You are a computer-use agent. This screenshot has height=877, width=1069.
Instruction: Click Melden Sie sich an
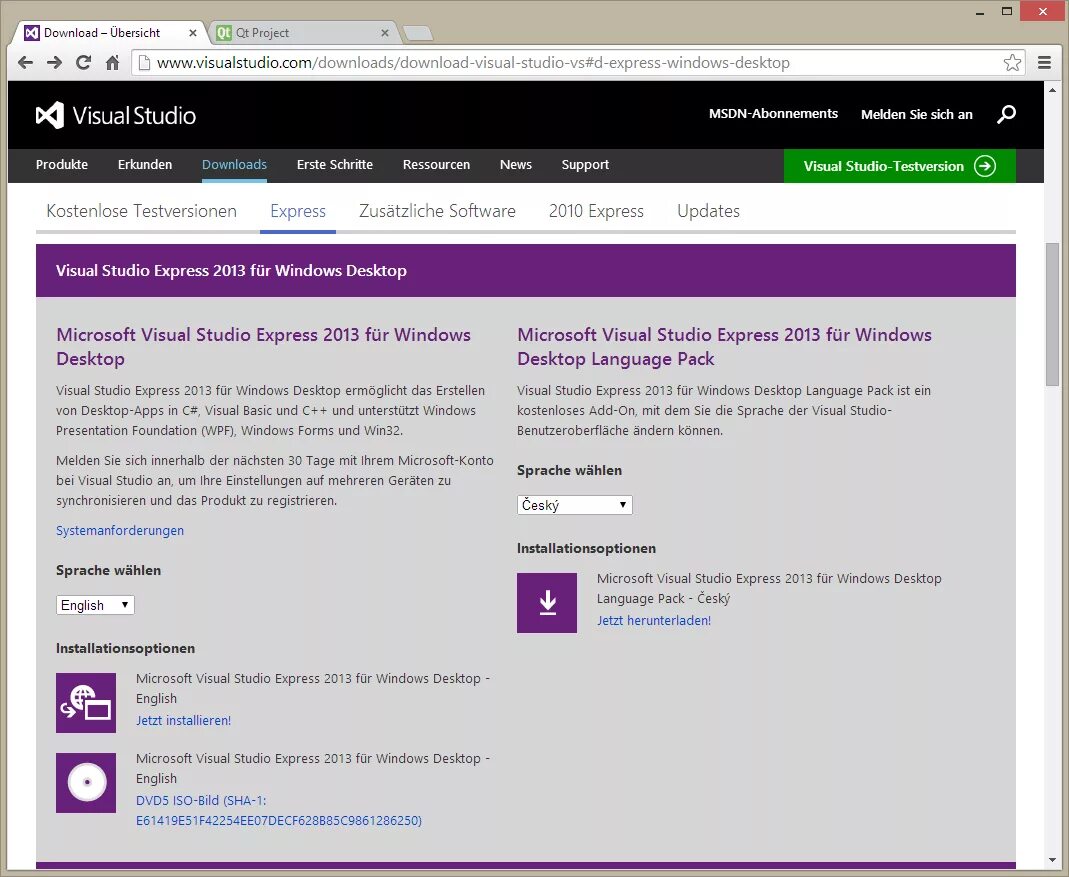click(916, 115)
